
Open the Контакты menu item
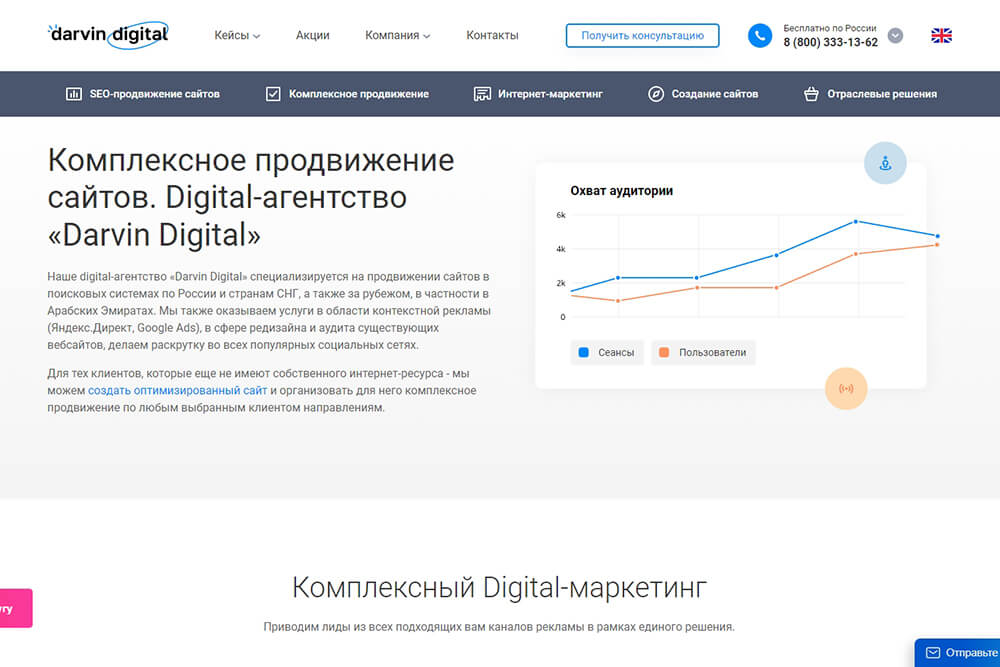[492, 36]
